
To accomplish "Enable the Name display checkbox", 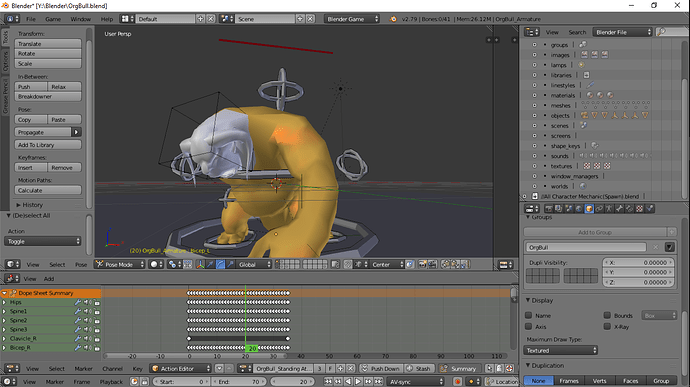I will 529,315.
